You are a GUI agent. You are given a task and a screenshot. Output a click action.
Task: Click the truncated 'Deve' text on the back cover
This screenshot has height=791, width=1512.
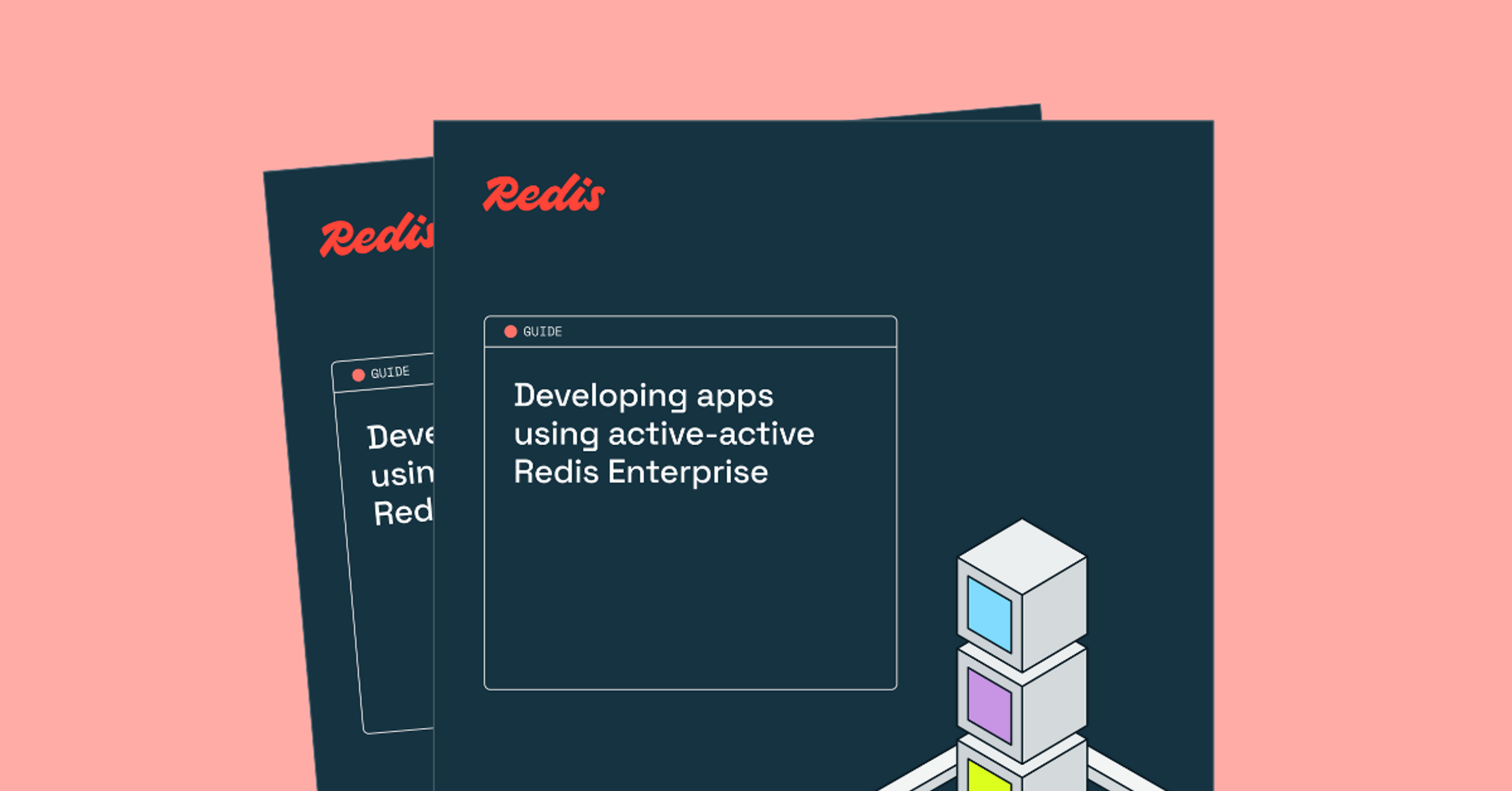(x=401, y=436)
